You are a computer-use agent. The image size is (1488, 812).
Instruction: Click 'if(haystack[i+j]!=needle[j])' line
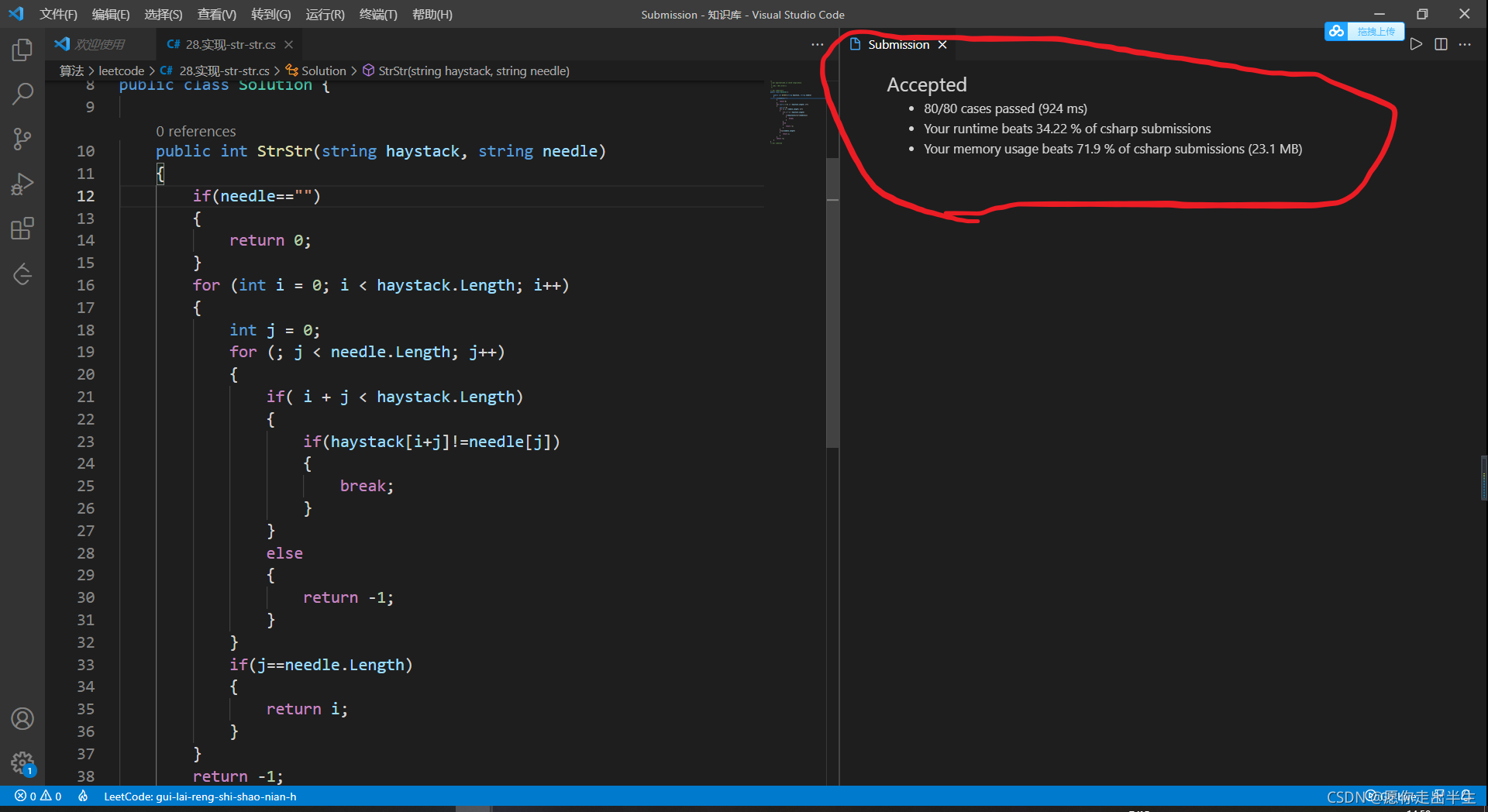click(431, 442)
